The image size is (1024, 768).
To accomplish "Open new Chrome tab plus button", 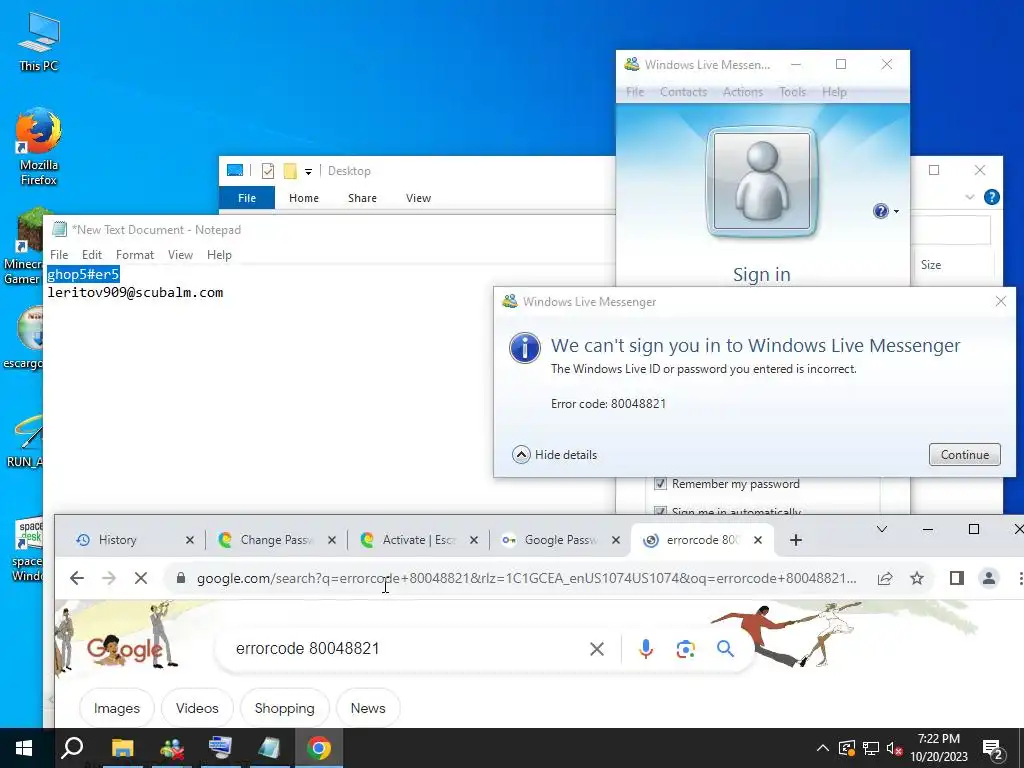I will click(x=795, y=540).
